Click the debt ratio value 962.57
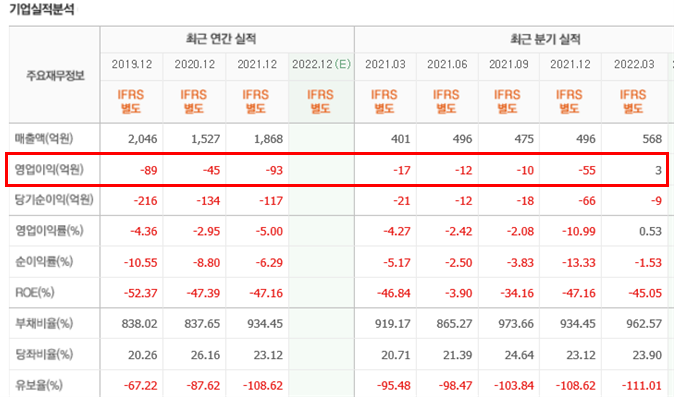 click(x=644, y=324)
